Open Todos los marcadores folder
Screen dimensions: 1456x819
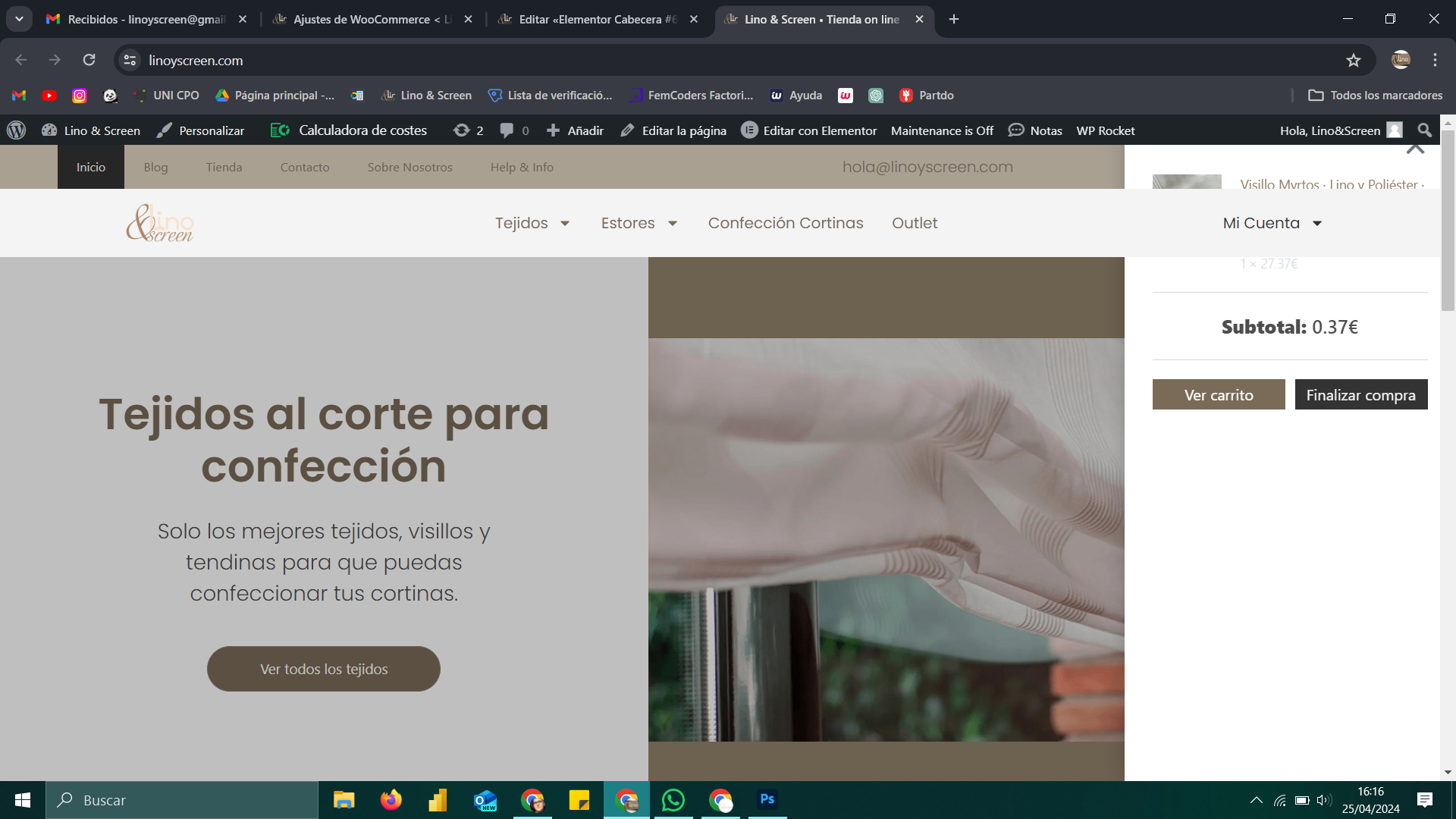coord(1376,96)
